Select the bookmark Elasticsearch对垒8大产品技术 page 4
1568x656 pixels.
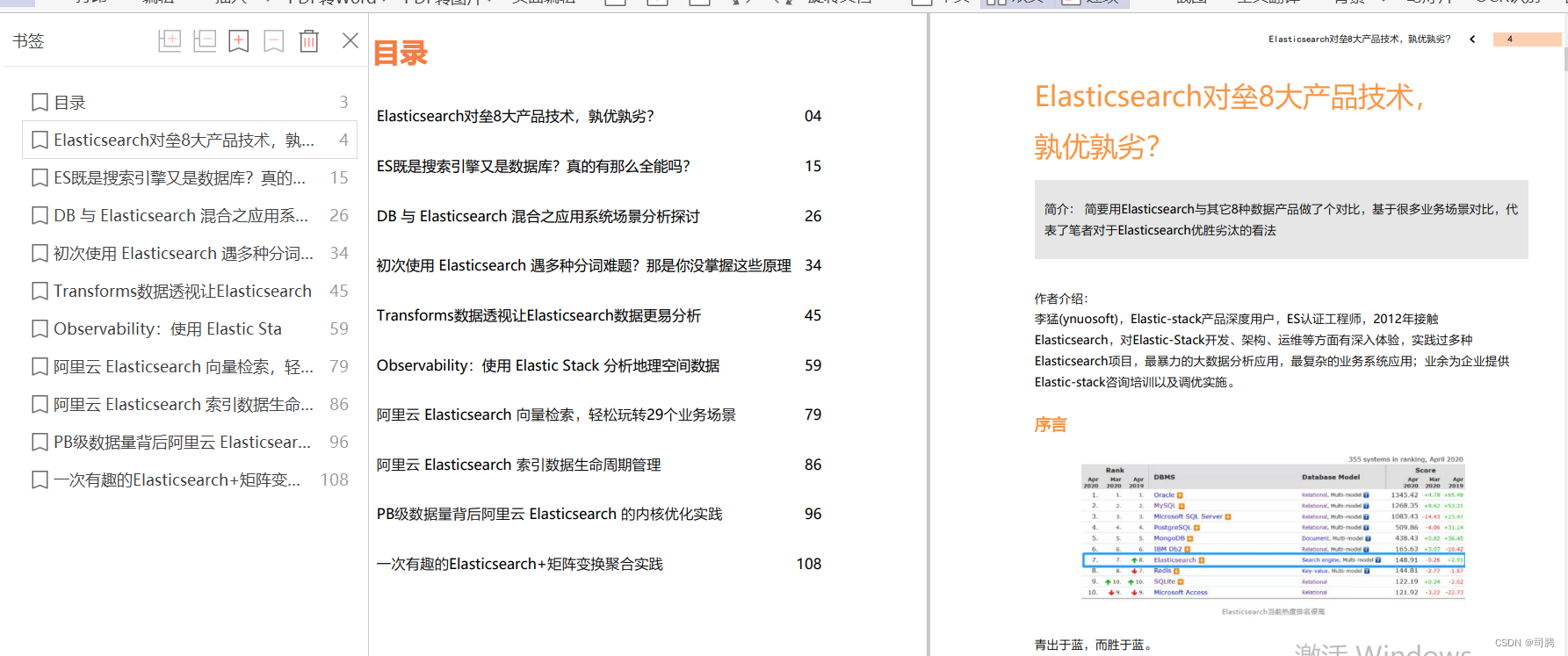coord(190,140)
